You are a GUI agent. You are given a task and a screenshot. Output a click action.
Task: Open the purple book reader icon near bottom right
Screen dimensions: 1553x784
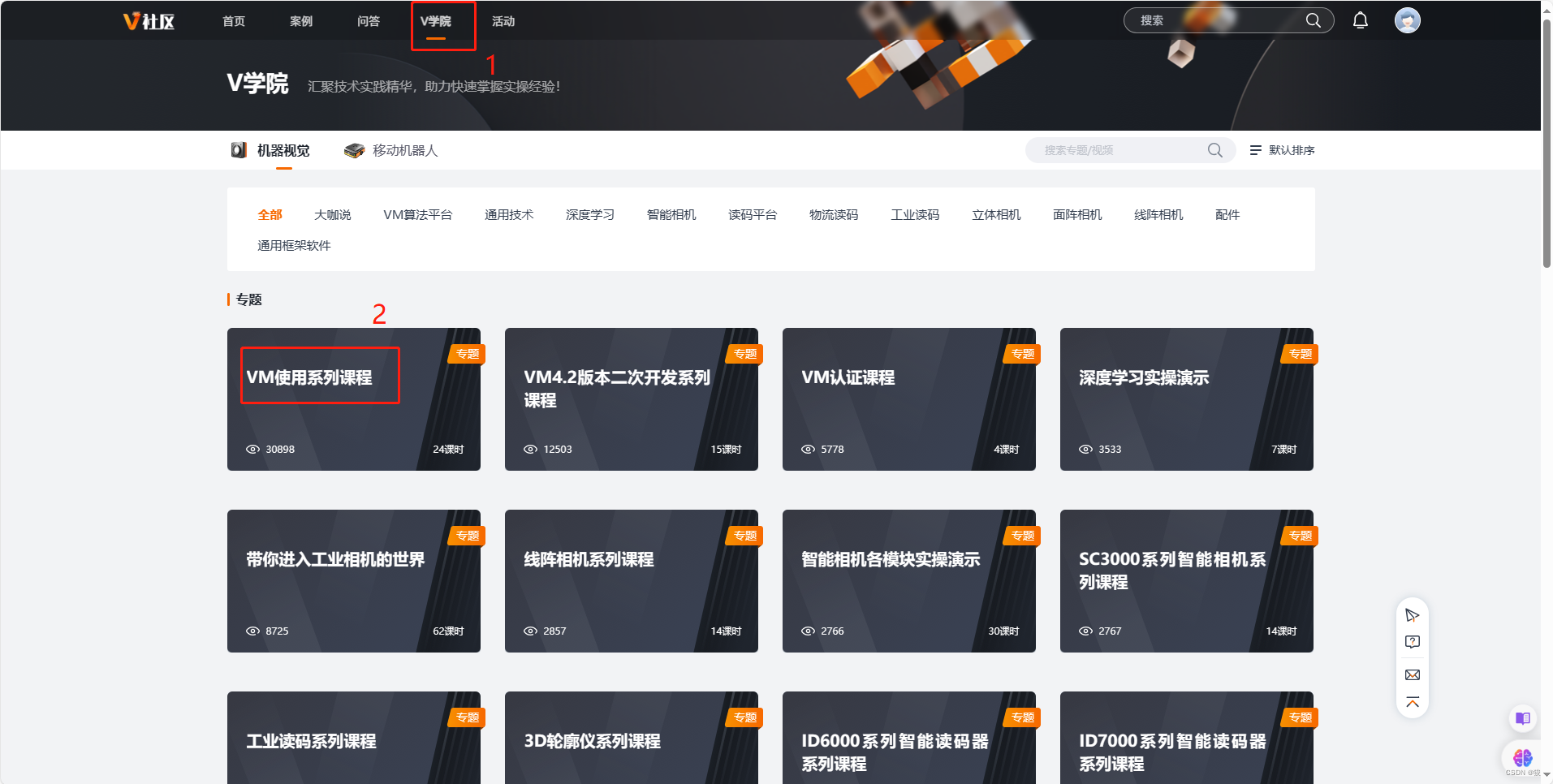pyautogui.click(x=1521, y=718)
